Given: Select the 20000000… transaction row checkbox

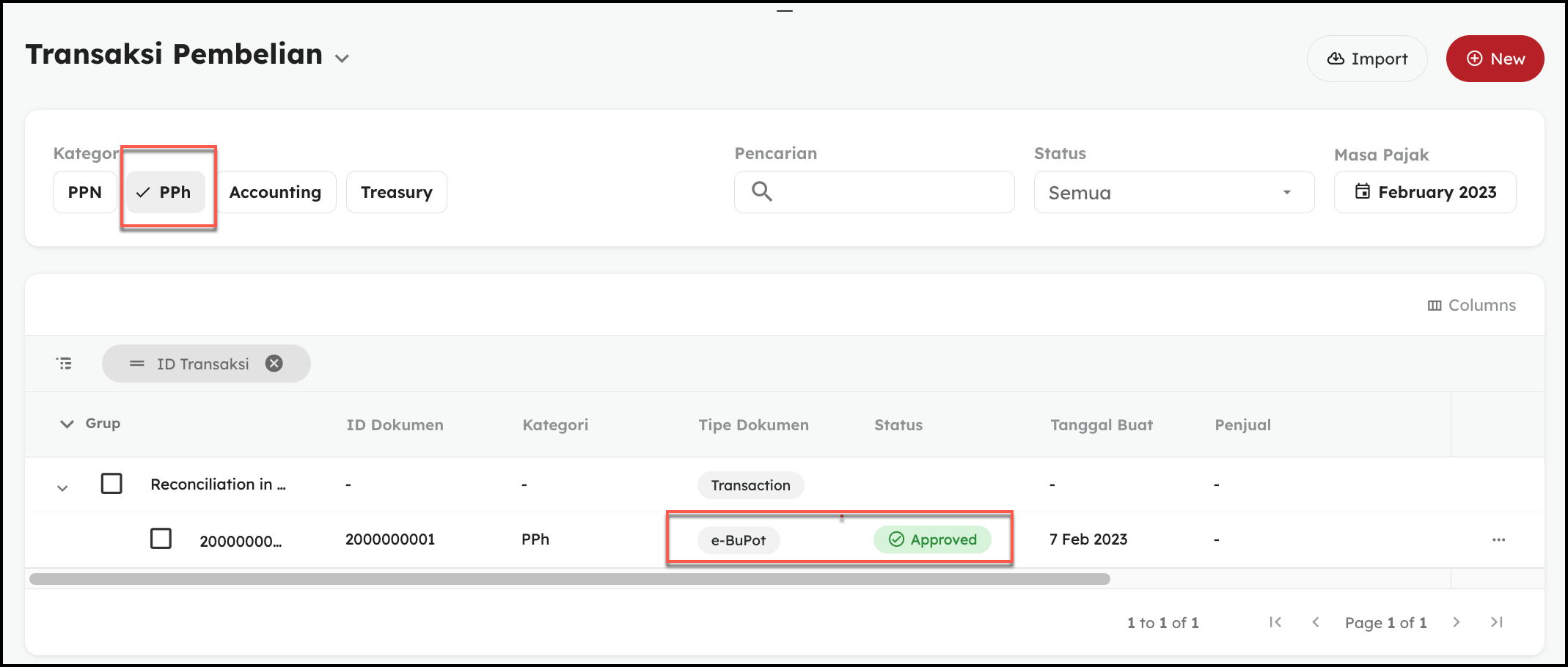Looking at the screenshot, I should pos(161,539).
